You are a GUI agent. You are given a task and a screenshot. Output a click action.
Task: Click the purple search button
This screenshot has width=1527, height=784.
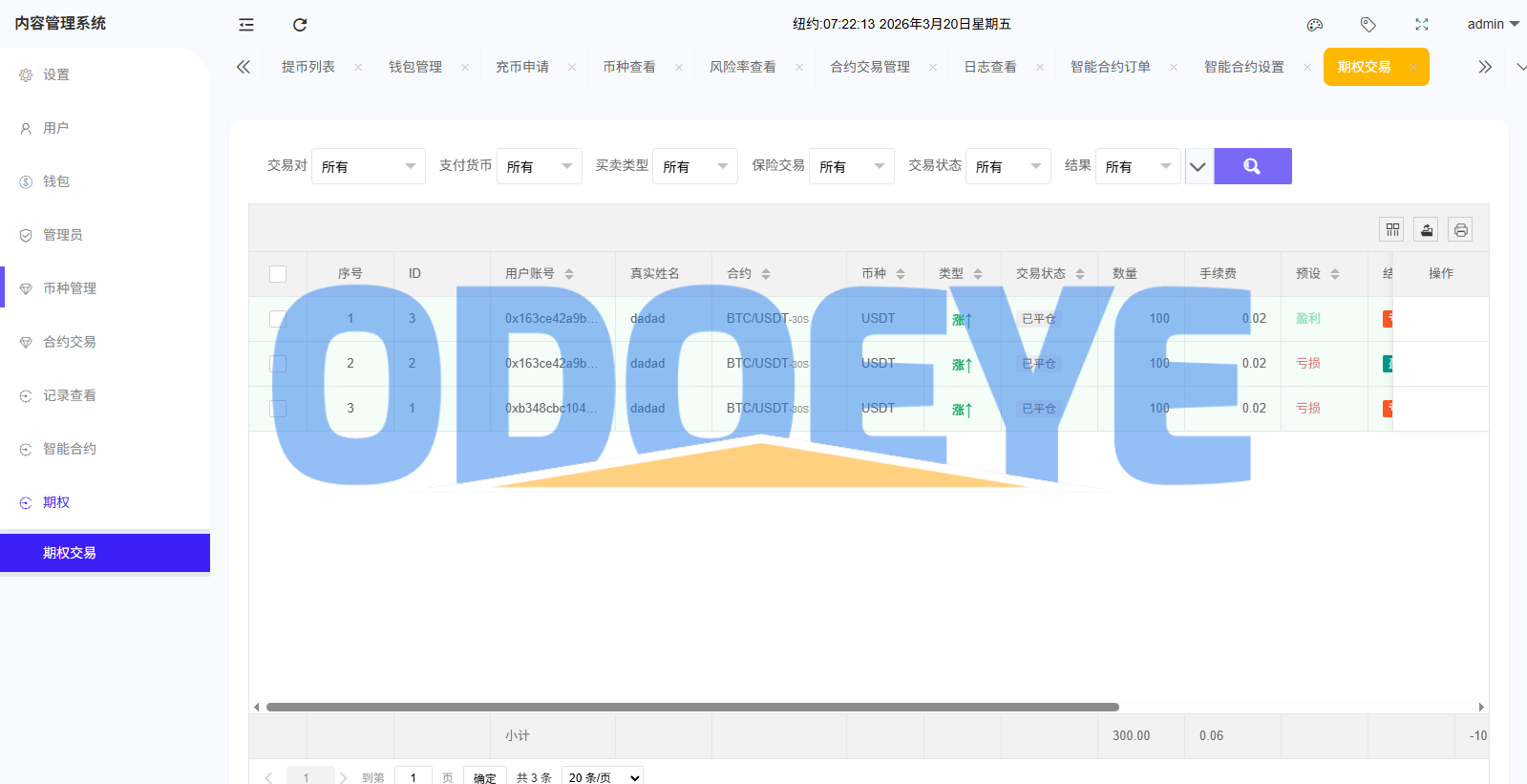tap(1252, 166)
